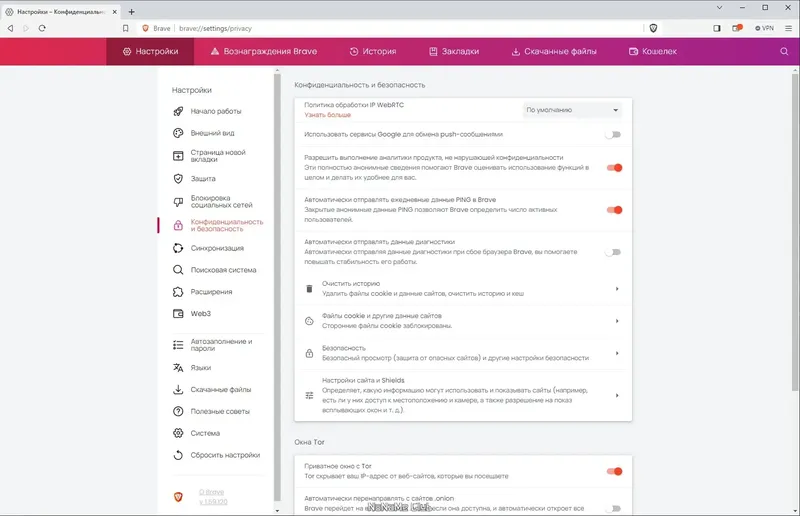Viewport: 800px width, 516px height.
Task: Select Web3 label in sidebar
Action: point(201,313)
